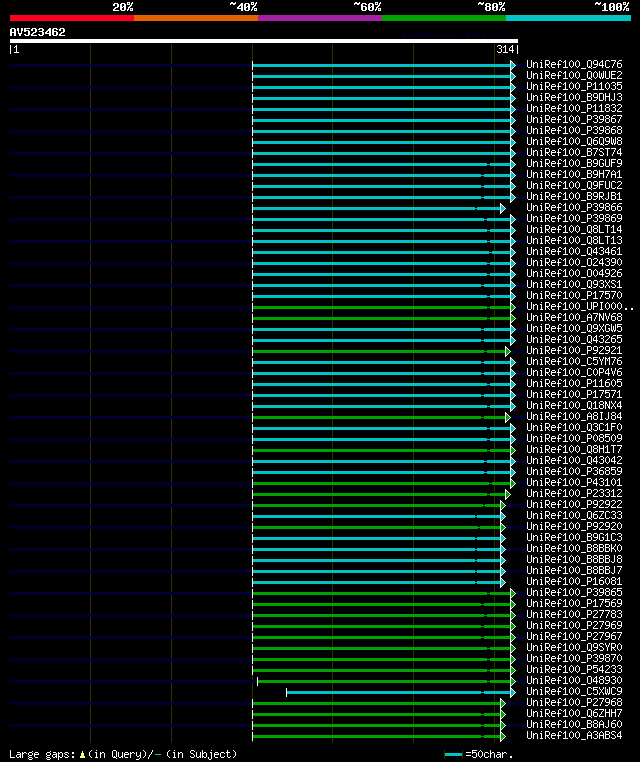Screen dimensions: 640x762
Task: Select the UniRef100_Q6ZHH7 label
Action: point(574,713)
